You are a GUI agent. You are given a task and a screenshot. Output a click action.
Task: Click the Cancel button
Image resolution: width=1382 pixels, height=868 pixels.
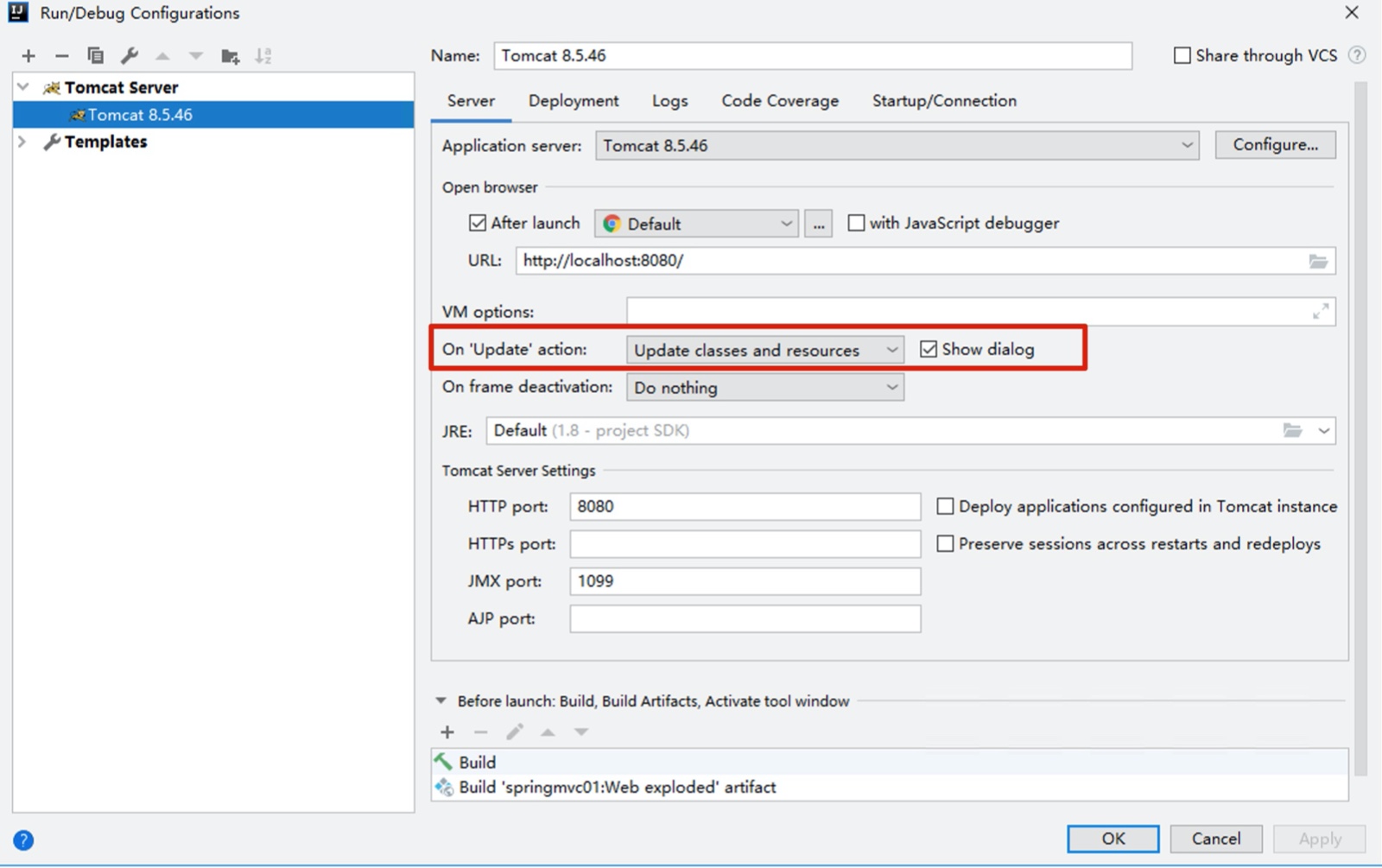click(1216, 839)
